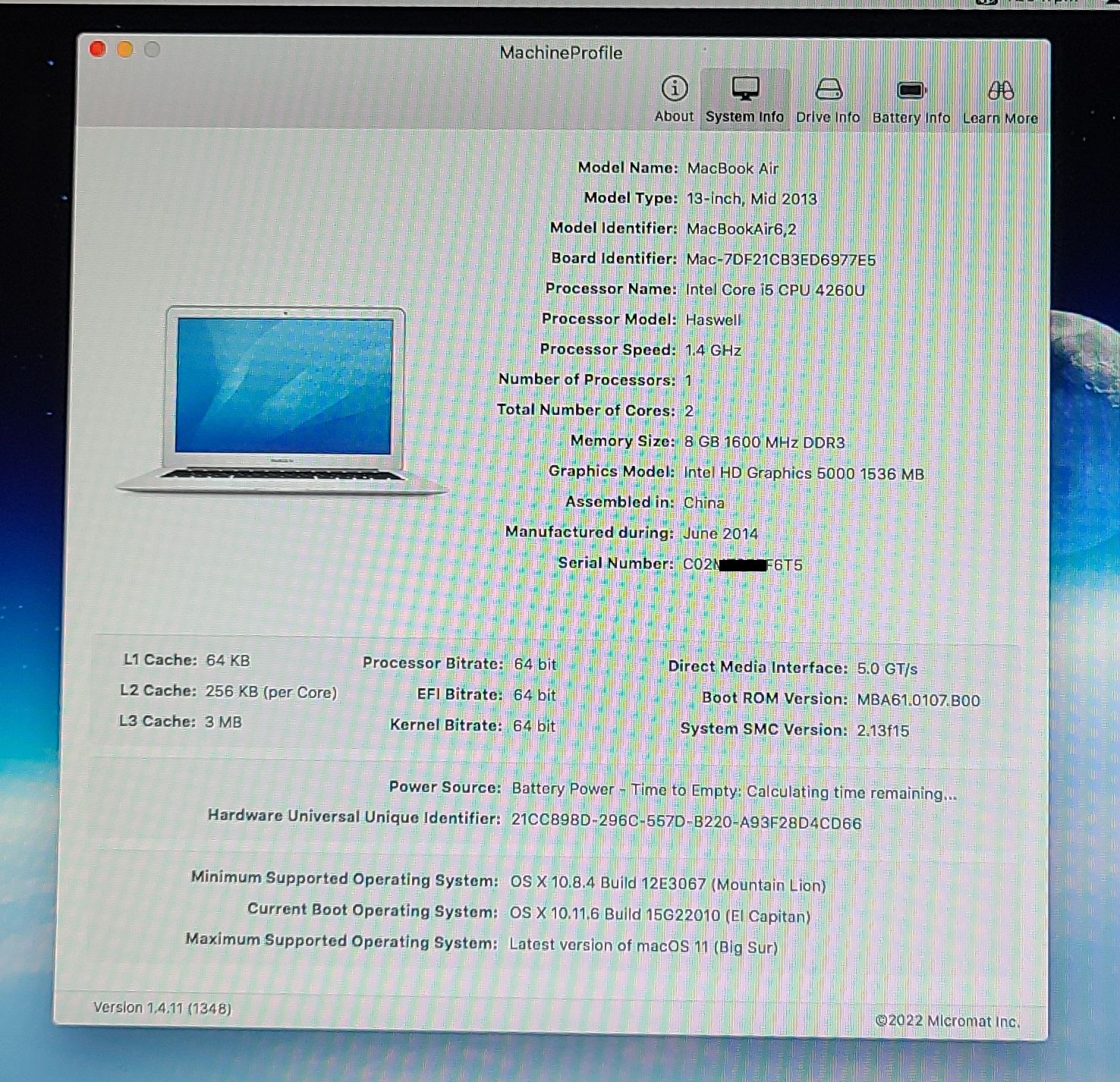Select the 8 GB memory size value

point(764,442)
